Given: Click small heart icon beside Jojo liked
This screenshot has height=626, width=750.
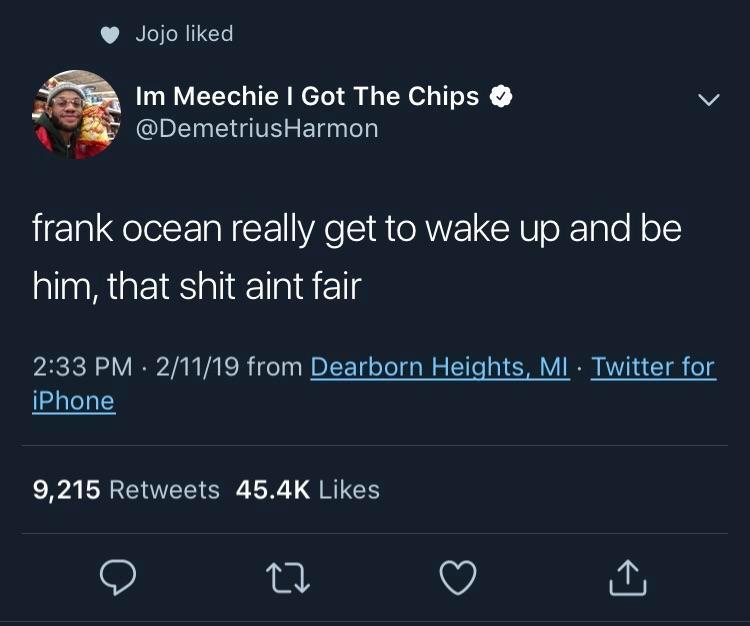Looking at the screenshot, I should [x=110, y=35].
